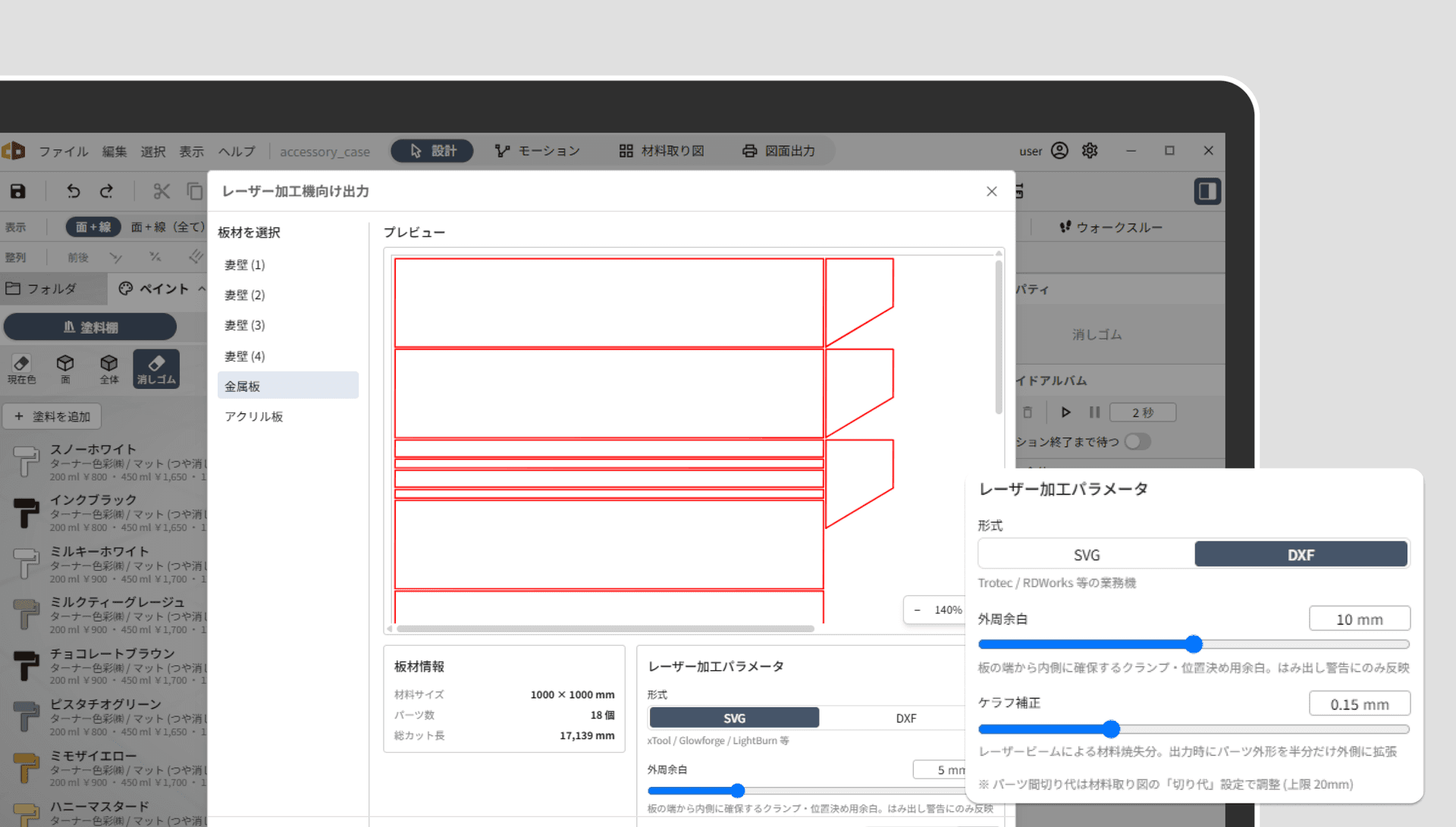Adjust 外周余白 slider in dialog
The height and width of the screenshot is (827, 1456).
point(737,791)
